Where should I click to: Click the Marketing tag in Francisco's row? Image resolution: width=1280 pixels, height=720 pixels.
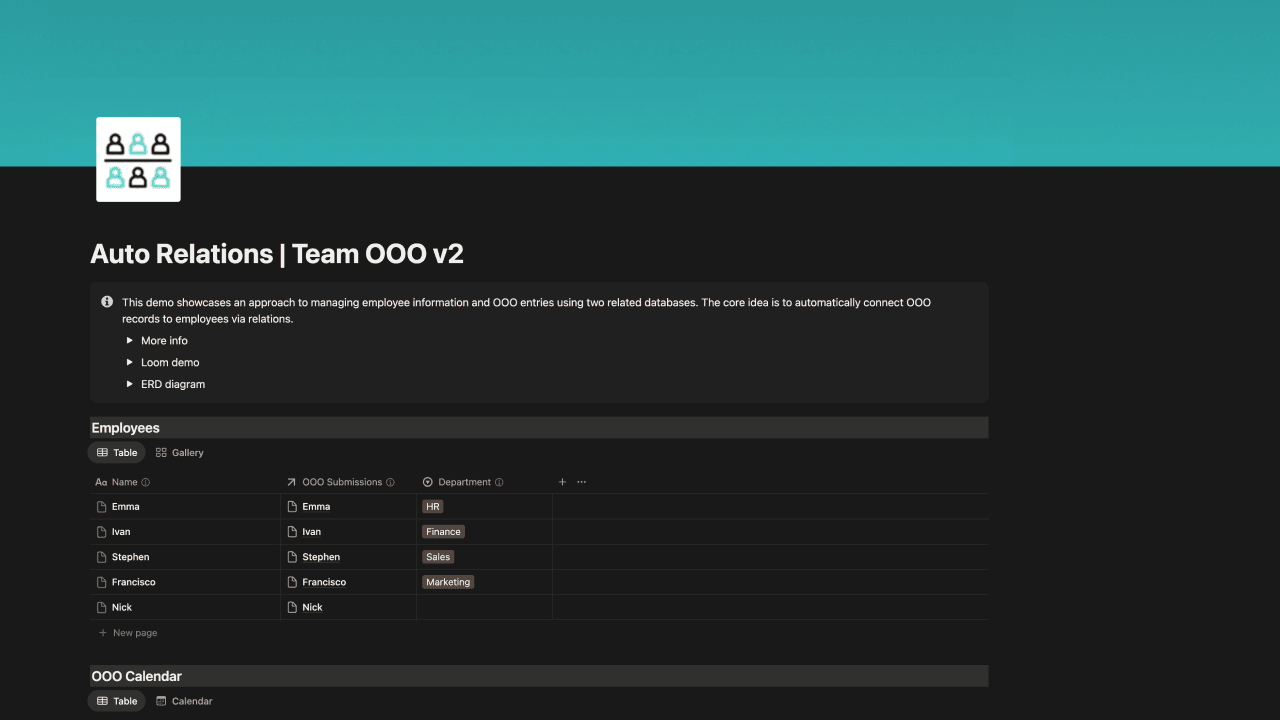tap(447, 582)
